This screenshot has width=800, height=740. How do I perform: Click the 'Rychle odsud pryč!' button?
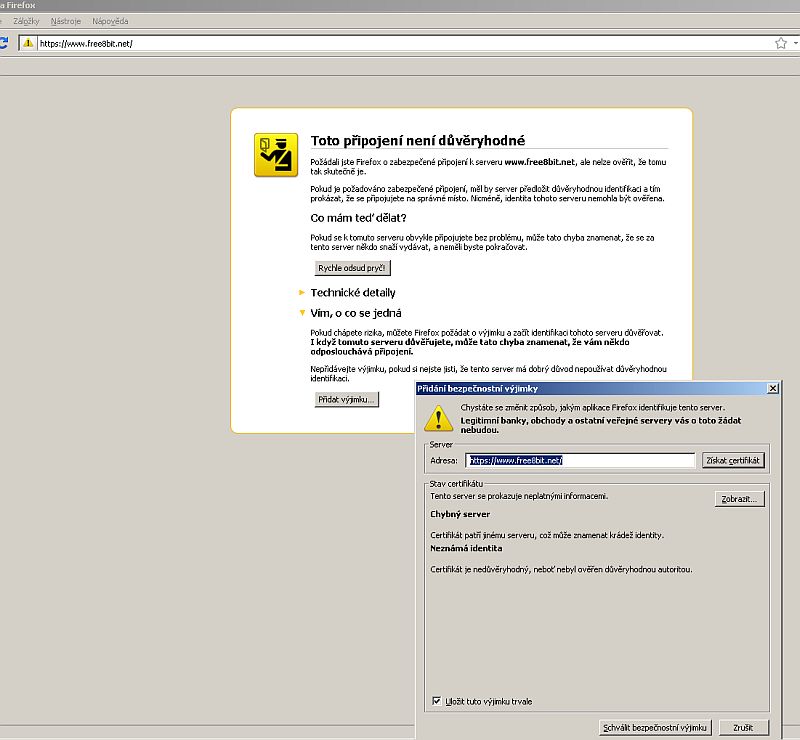coord(352,268)
